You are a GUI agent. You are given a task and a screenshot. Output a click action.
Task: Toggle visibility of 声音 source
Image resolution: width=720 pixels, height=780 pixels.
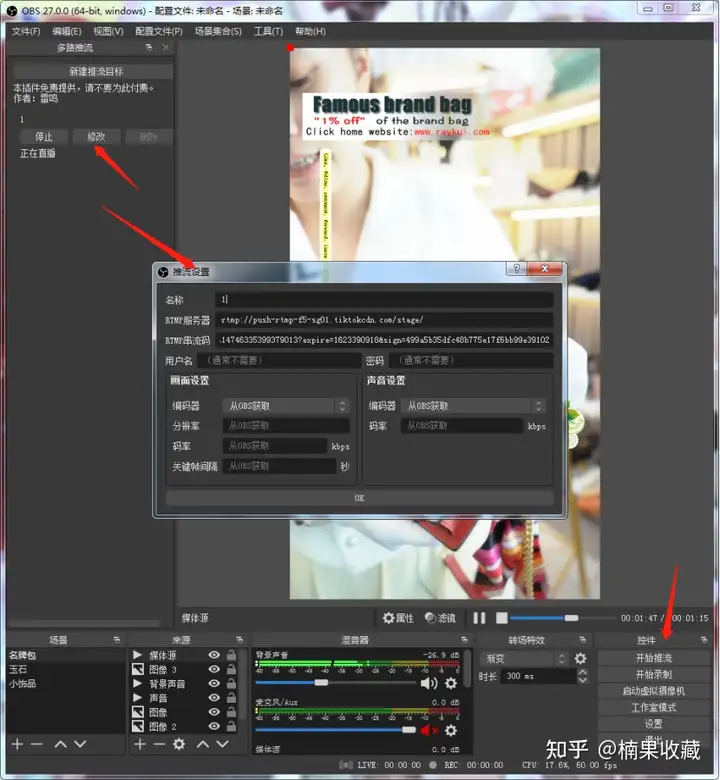[x=214, y=698]
